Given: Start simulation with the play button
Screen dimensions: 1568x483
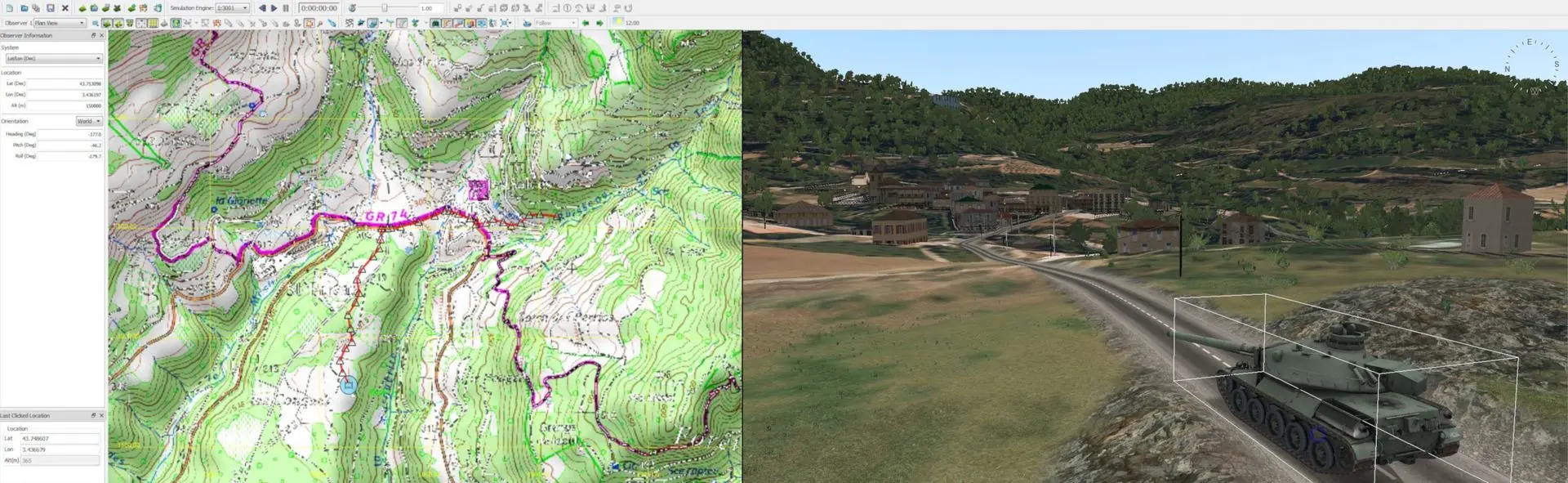Looking at the screenshot, I should click(x=274, y=8).
